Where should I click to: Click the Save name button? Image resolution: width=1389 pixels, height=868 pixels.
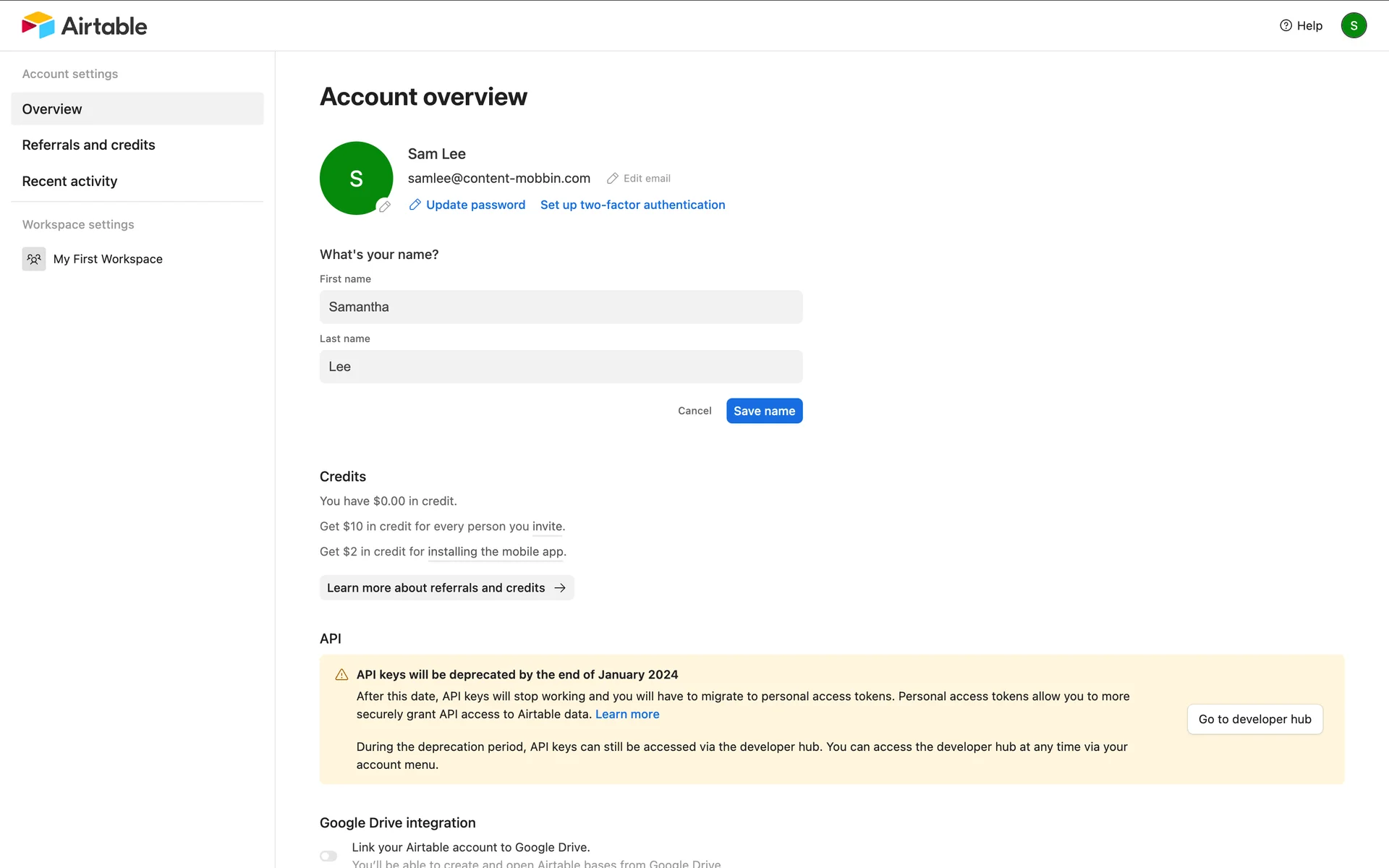(x=764, y=411)
